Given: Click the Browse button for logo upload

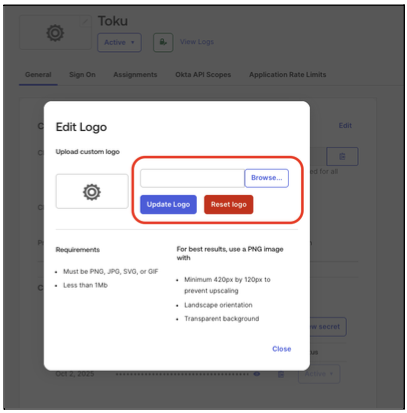Looking at the screenshot, I should pos(266,178).
